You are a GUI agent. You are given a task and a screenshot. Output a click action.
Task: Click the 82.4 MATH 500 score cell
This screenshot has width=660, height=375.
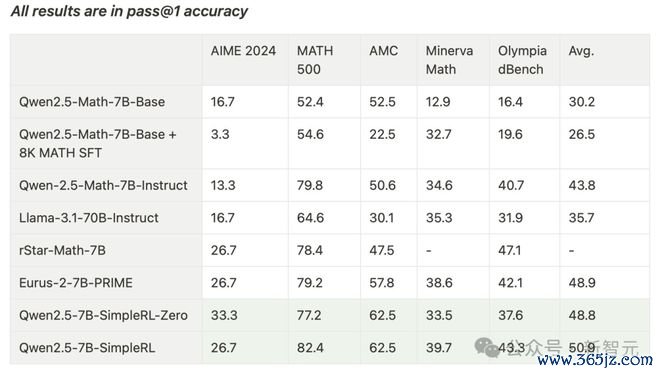310,348
